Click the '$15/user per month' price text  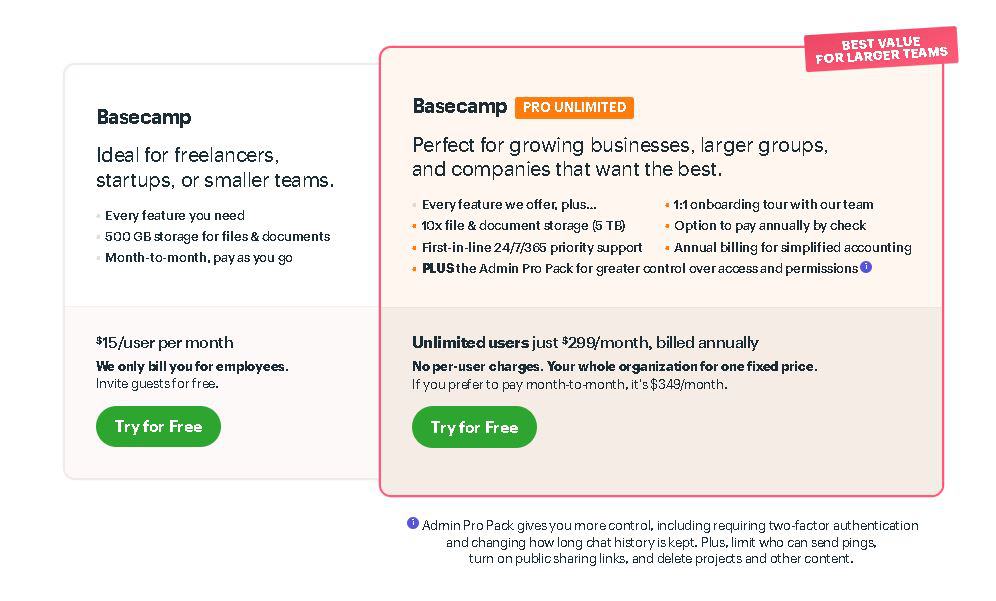[x=165, y=342]
